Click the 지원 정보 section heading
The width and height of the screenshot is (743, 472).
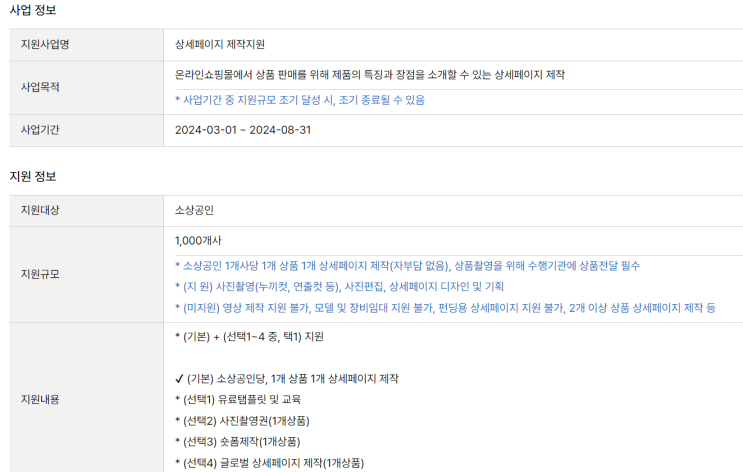(x=32, y=176)
